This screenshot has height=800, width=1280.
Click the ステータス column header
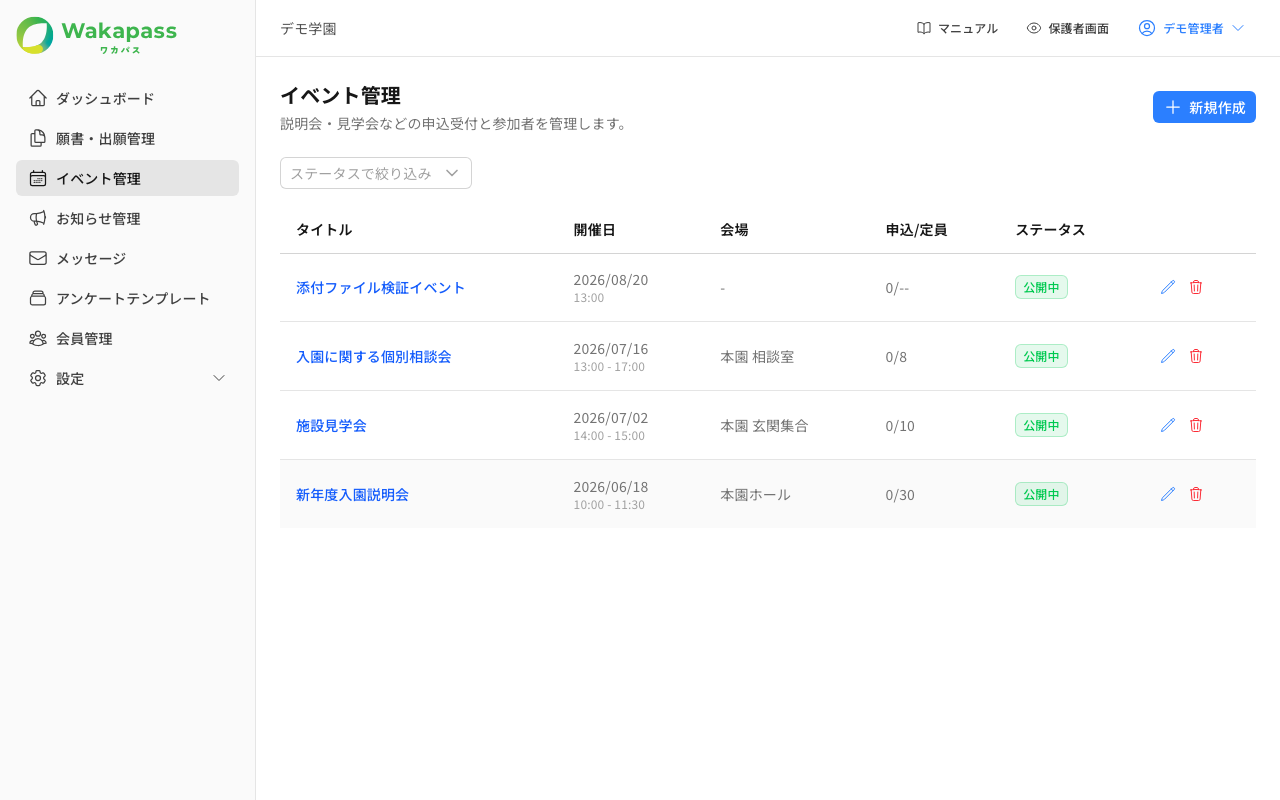[1050, 229]
